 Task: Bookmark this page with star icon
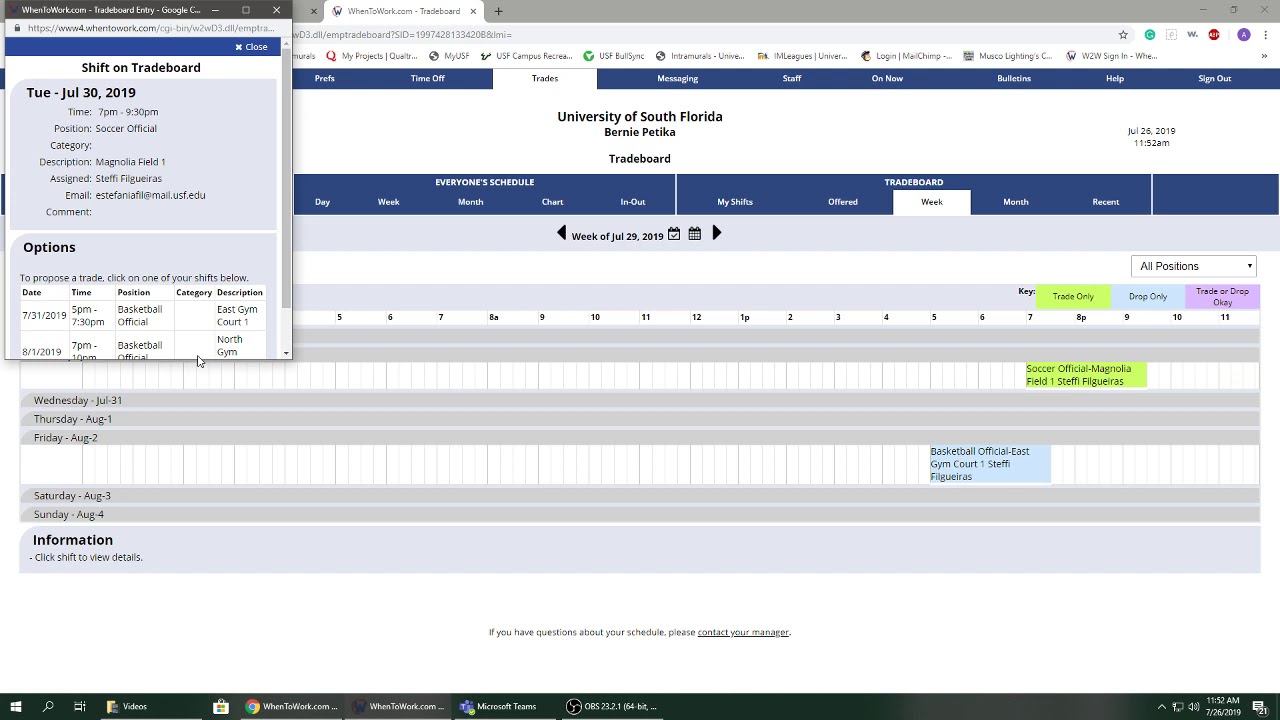1123,34
